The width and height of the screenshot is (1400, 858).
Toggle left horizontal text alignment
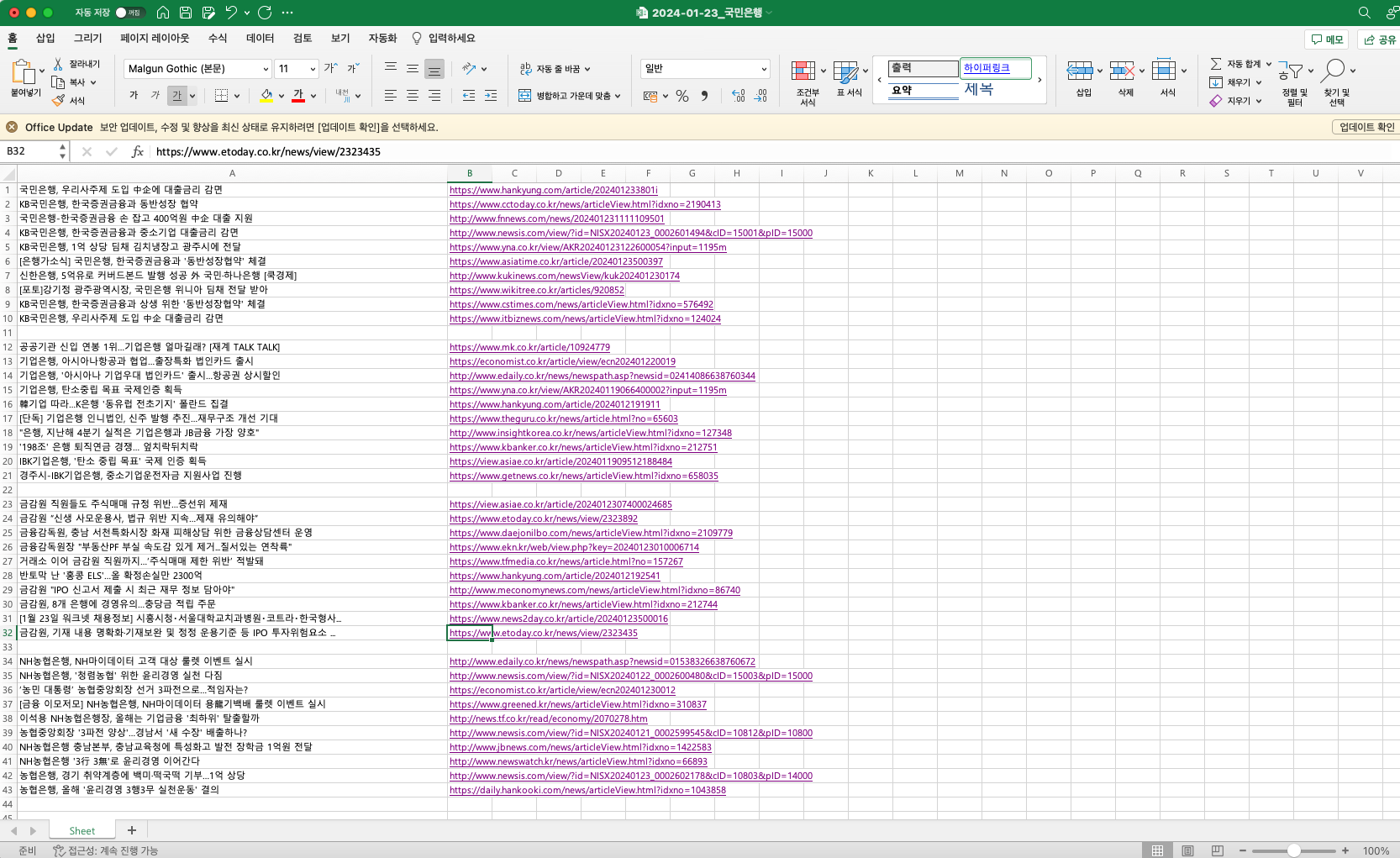391,96
